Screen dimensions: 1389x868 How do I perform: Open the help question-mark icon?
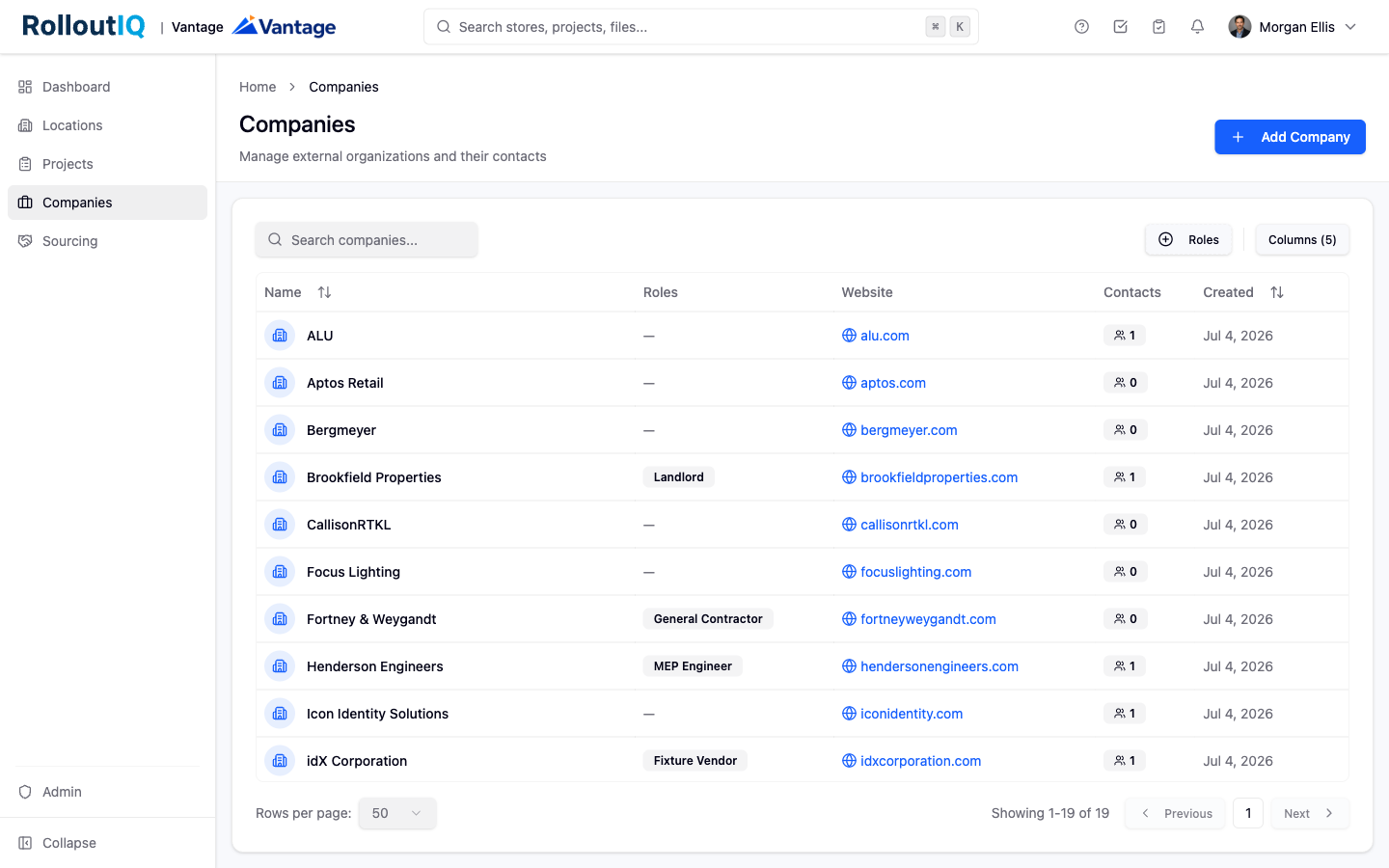[1081, 27]
